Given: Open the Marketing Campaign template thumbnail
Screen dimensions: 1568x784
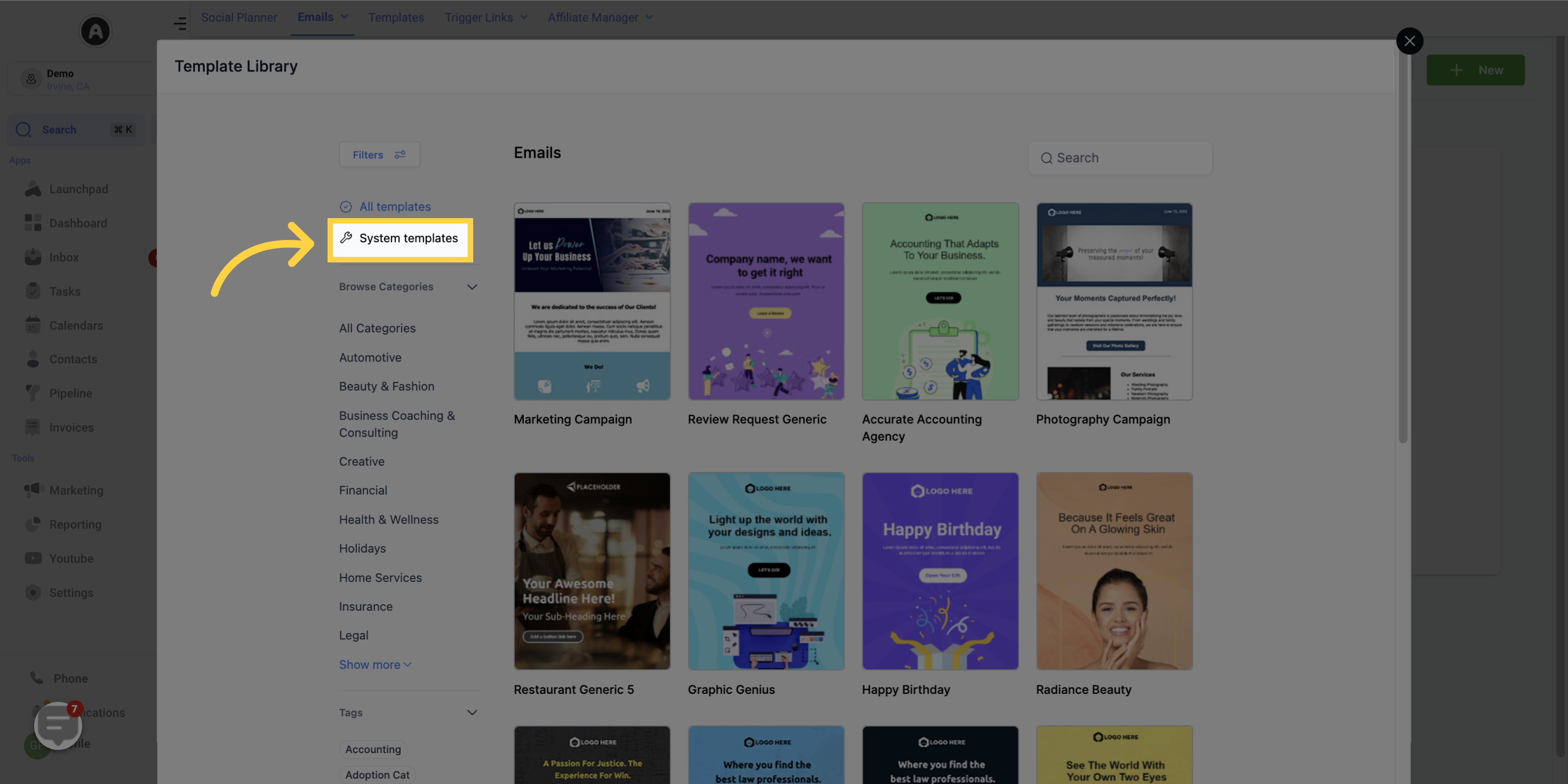Looking at the screenshot, I should [592, 301].
